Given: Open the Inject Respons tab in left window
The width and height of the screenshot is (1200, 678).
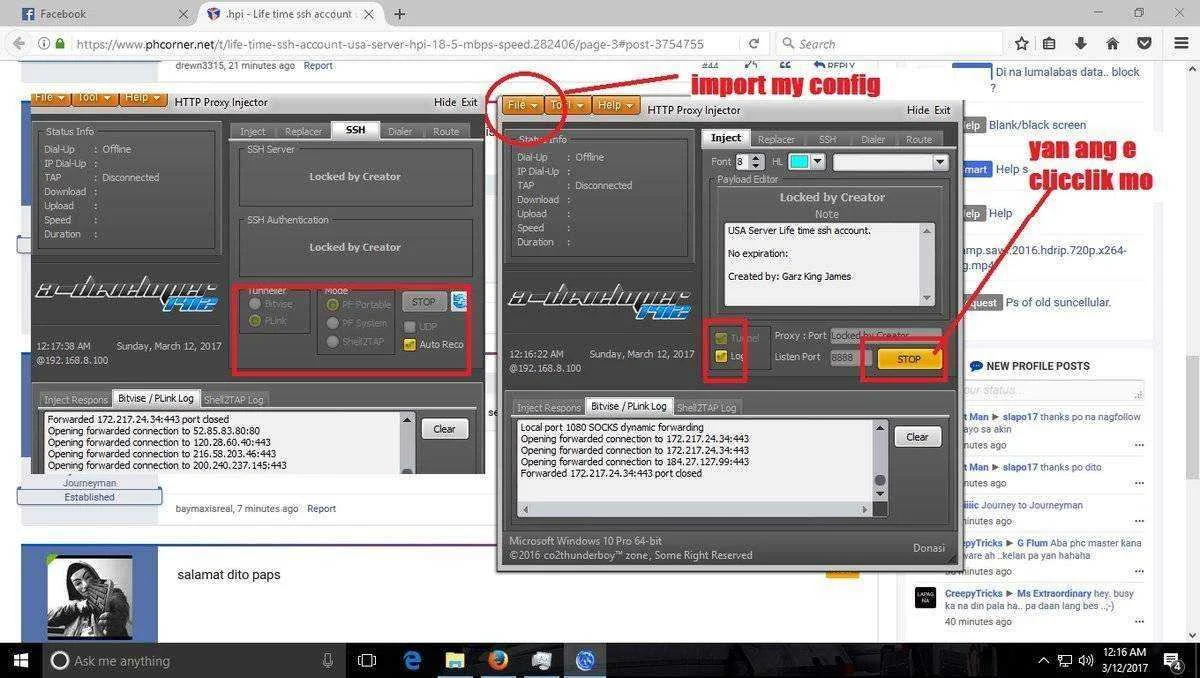Looking at the screenshot, I should pos(76,399).
